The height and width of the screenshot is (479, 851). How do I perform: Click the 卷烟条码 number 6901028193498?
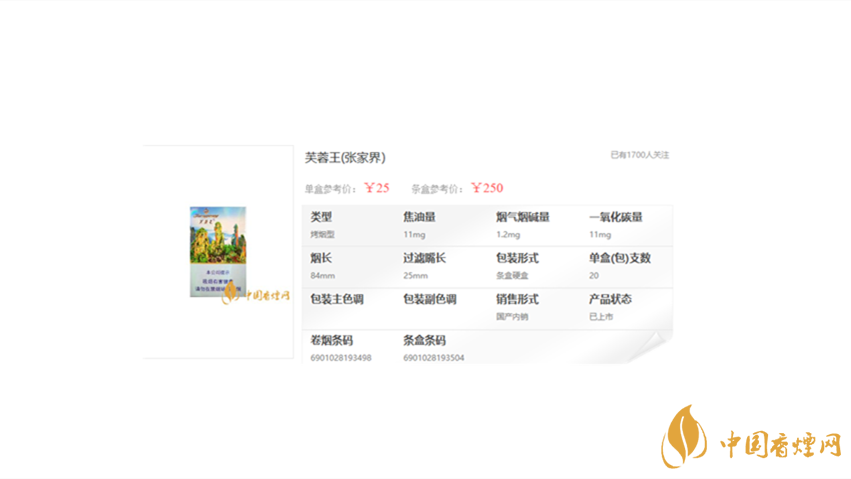point(341,357)
